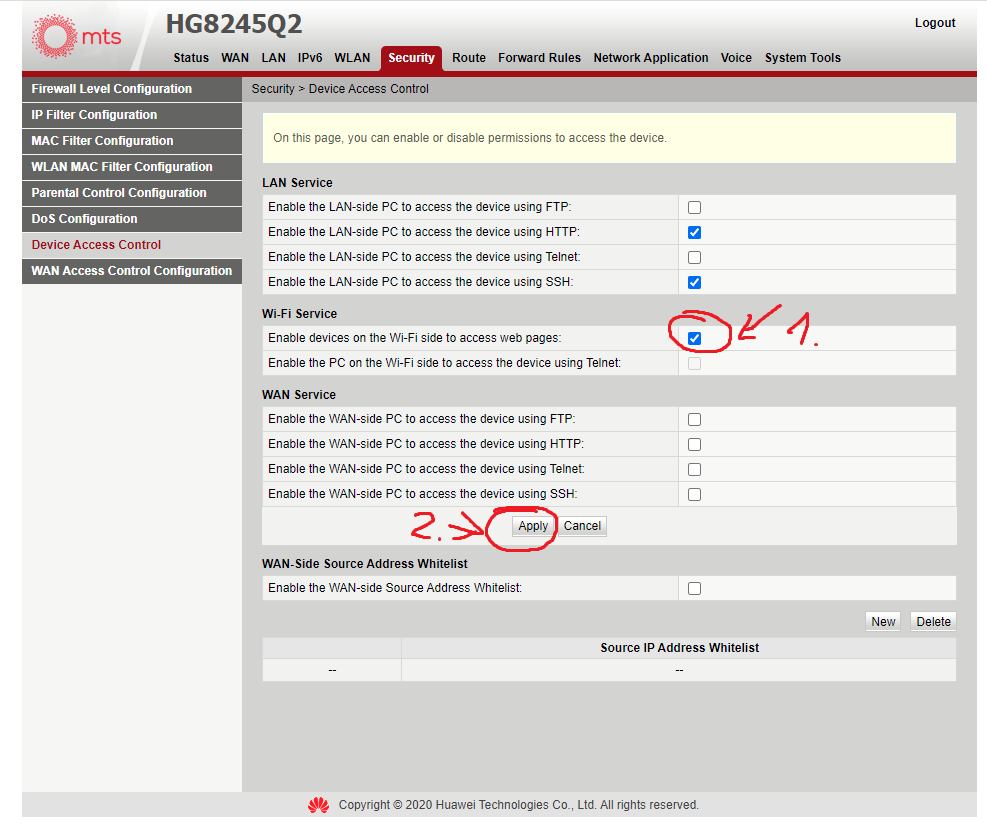The image size is (987, 829).
Task: Select DoS Configuration in sidebar
Action: click(132, 219)
